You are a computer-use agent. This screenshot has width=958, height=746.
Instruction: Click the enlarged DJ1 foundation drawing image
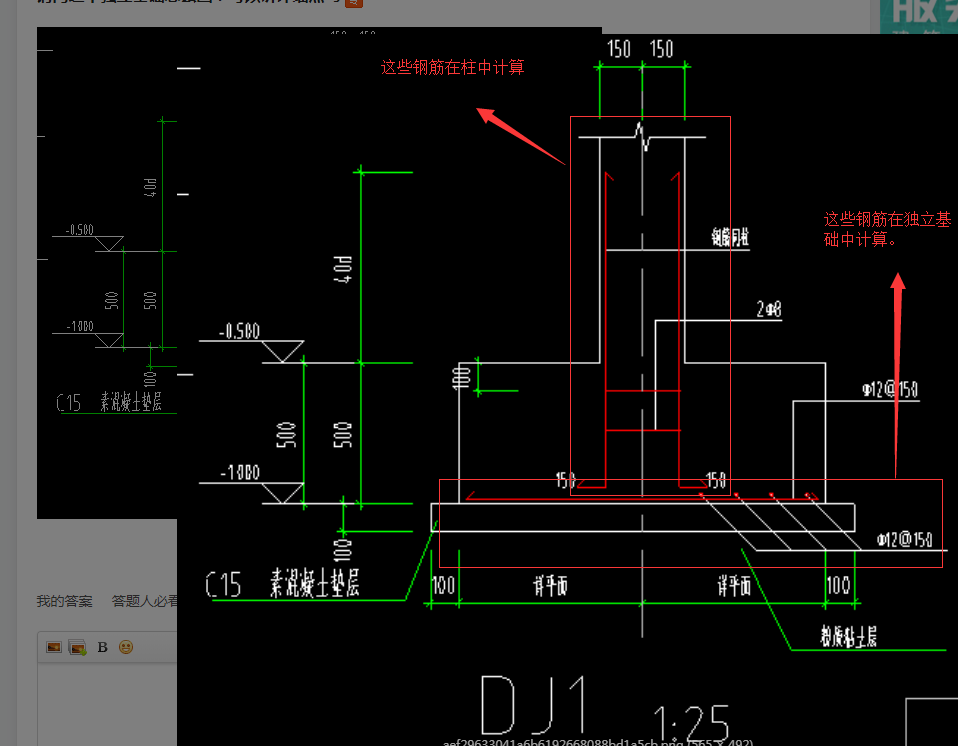tap(567, 389)
